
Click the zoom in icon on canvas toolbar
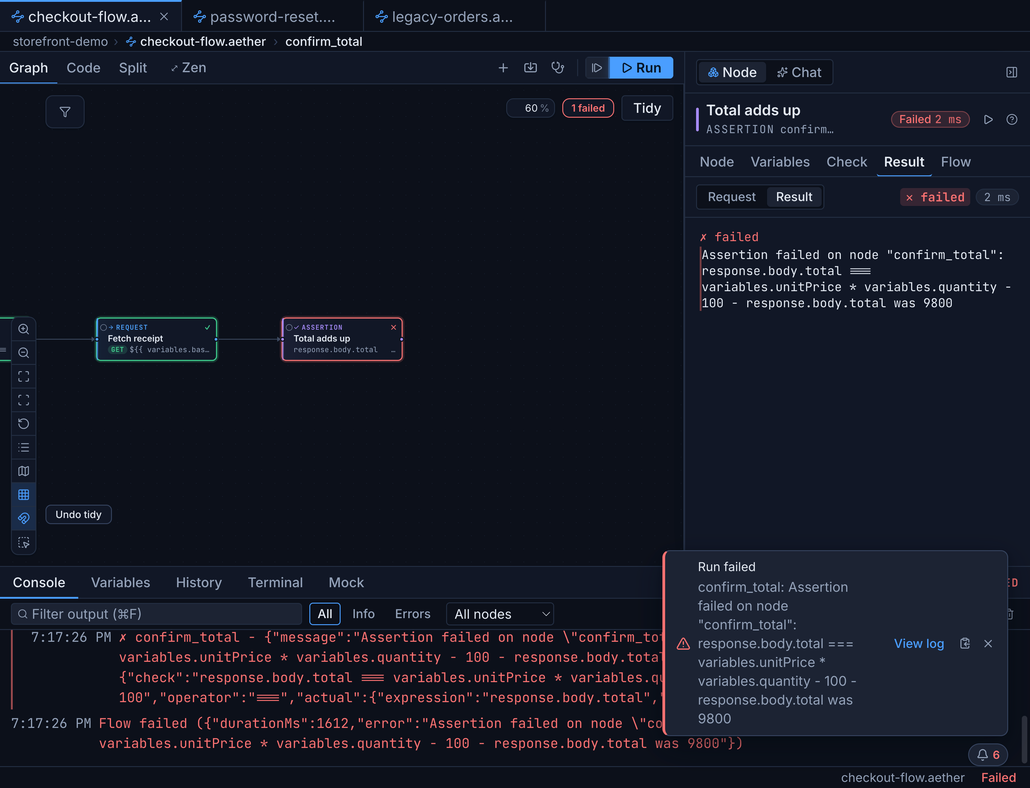coord(24,329)
